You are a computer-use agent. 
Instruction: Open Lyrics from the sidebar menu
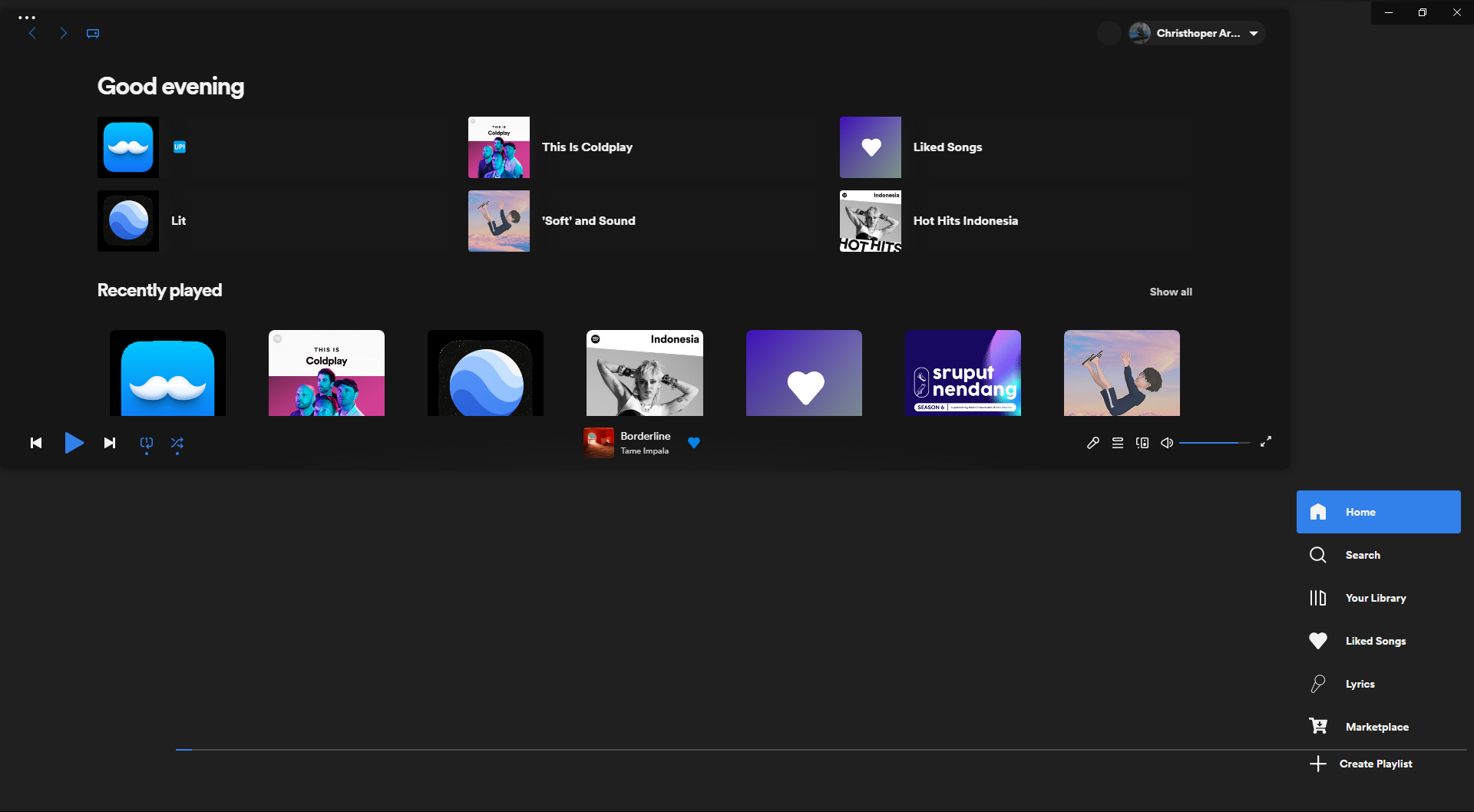1360,683
